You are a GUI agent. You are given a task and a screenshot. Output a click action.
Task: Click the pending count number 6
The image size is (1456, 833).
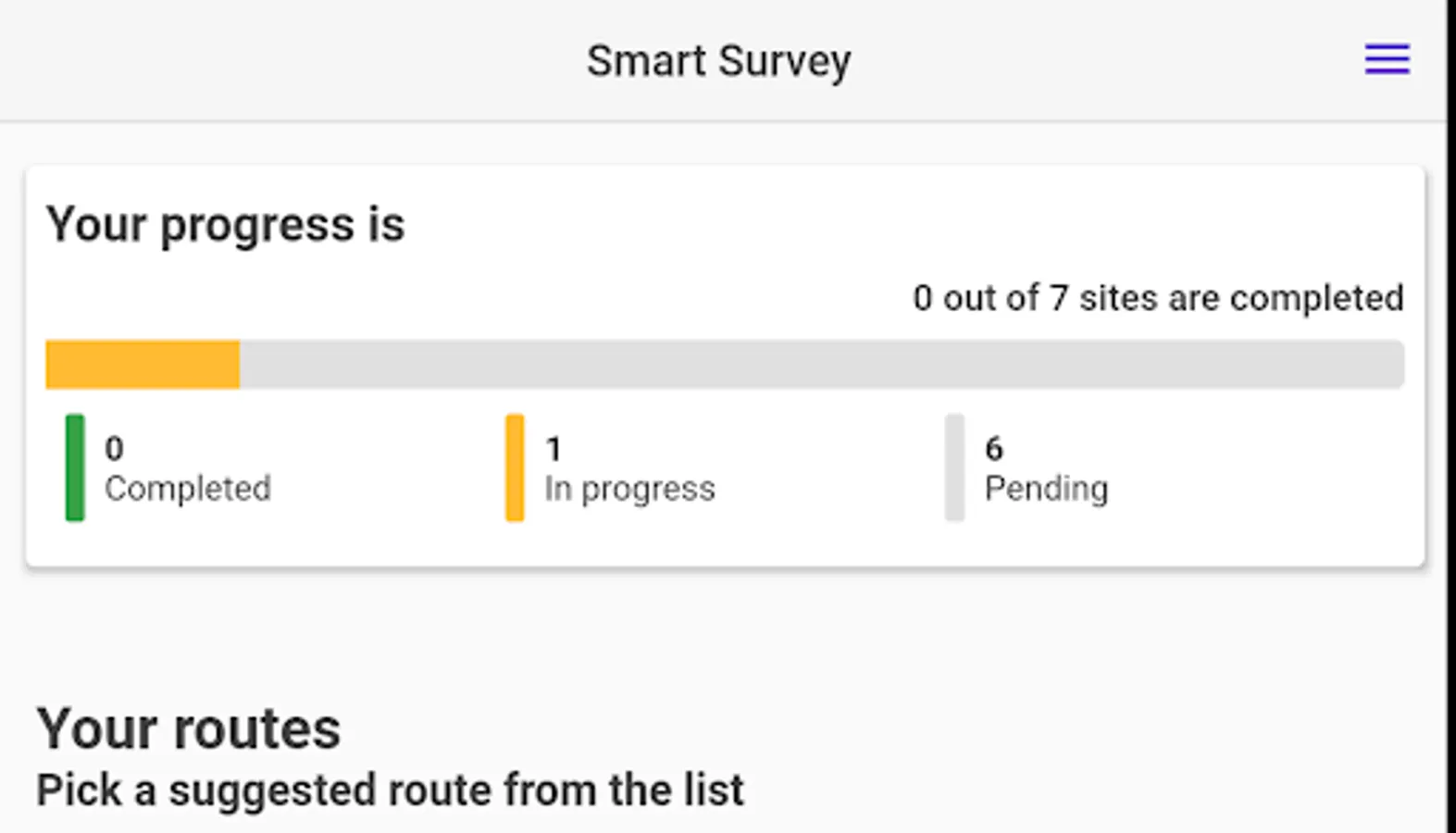993,449
